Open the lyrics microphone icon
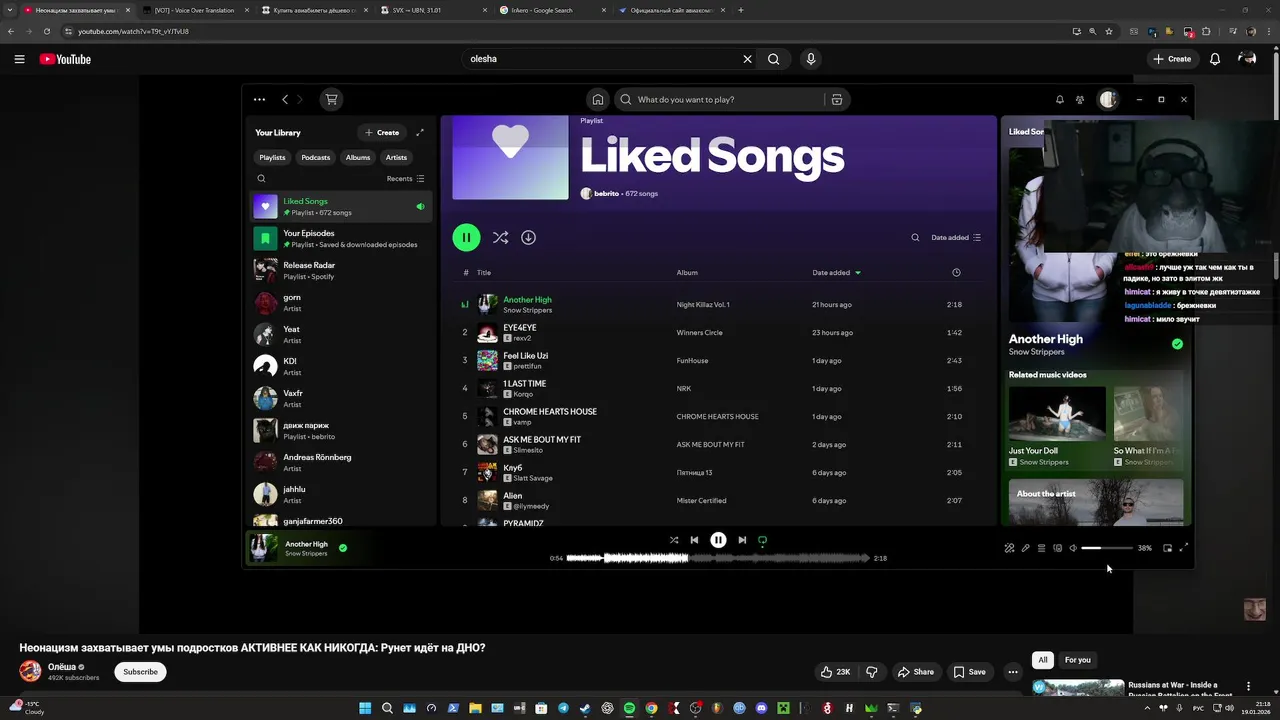The image size is (1280, 720). tap(1025, 548)
